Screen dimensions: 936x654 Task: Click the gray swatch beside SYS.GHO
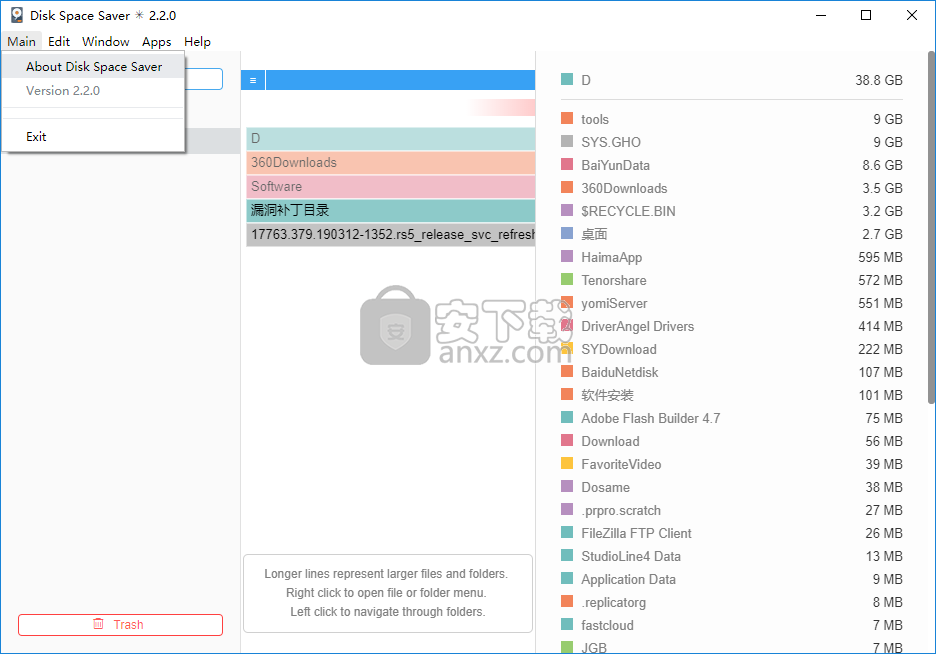tap(567, 141)
